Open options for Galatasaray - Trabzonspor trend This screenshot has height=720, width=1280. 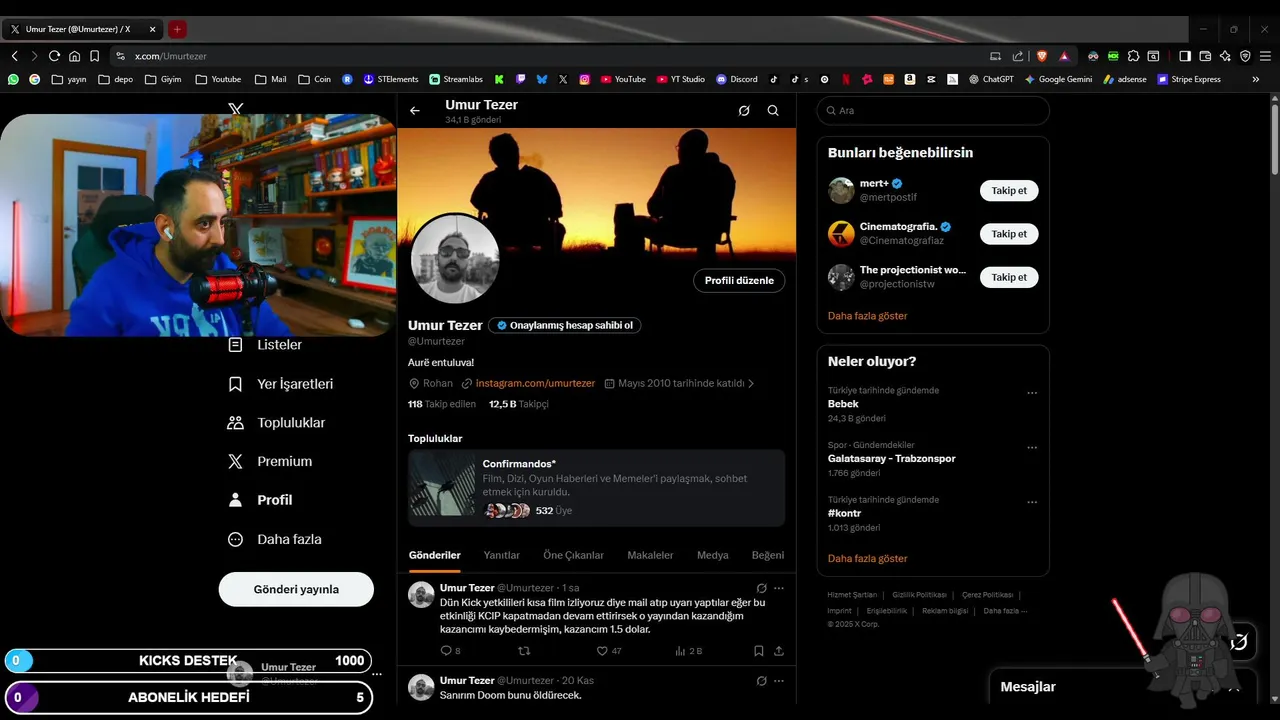click(1032, 447)
